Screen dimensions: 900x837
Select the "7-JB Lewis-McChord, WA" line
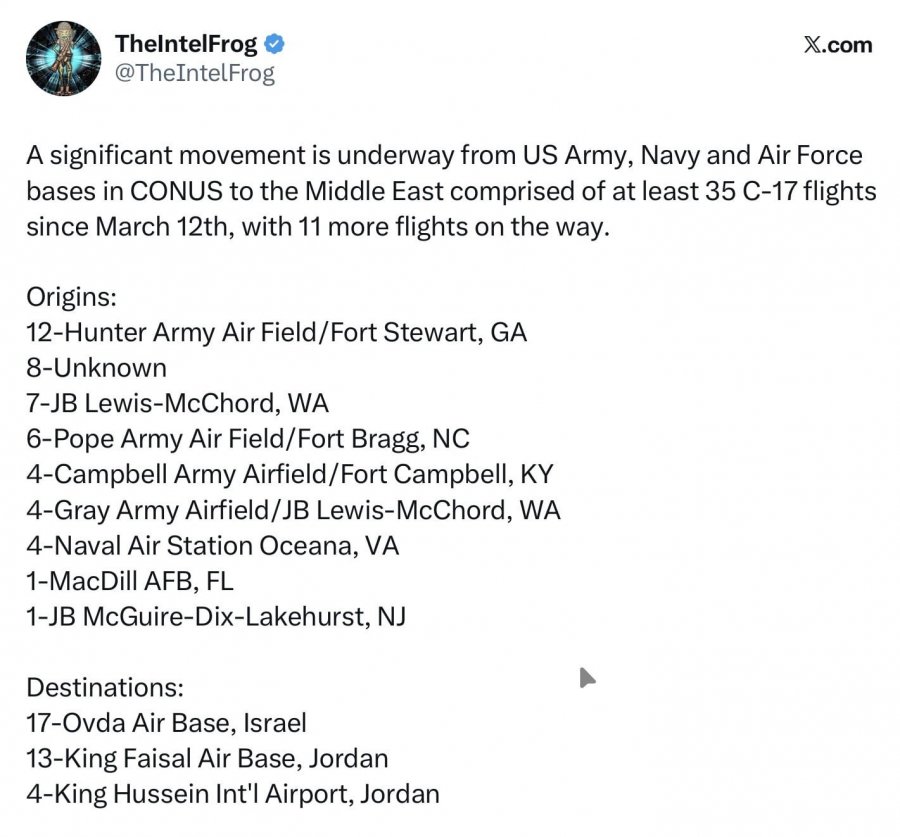177,403
